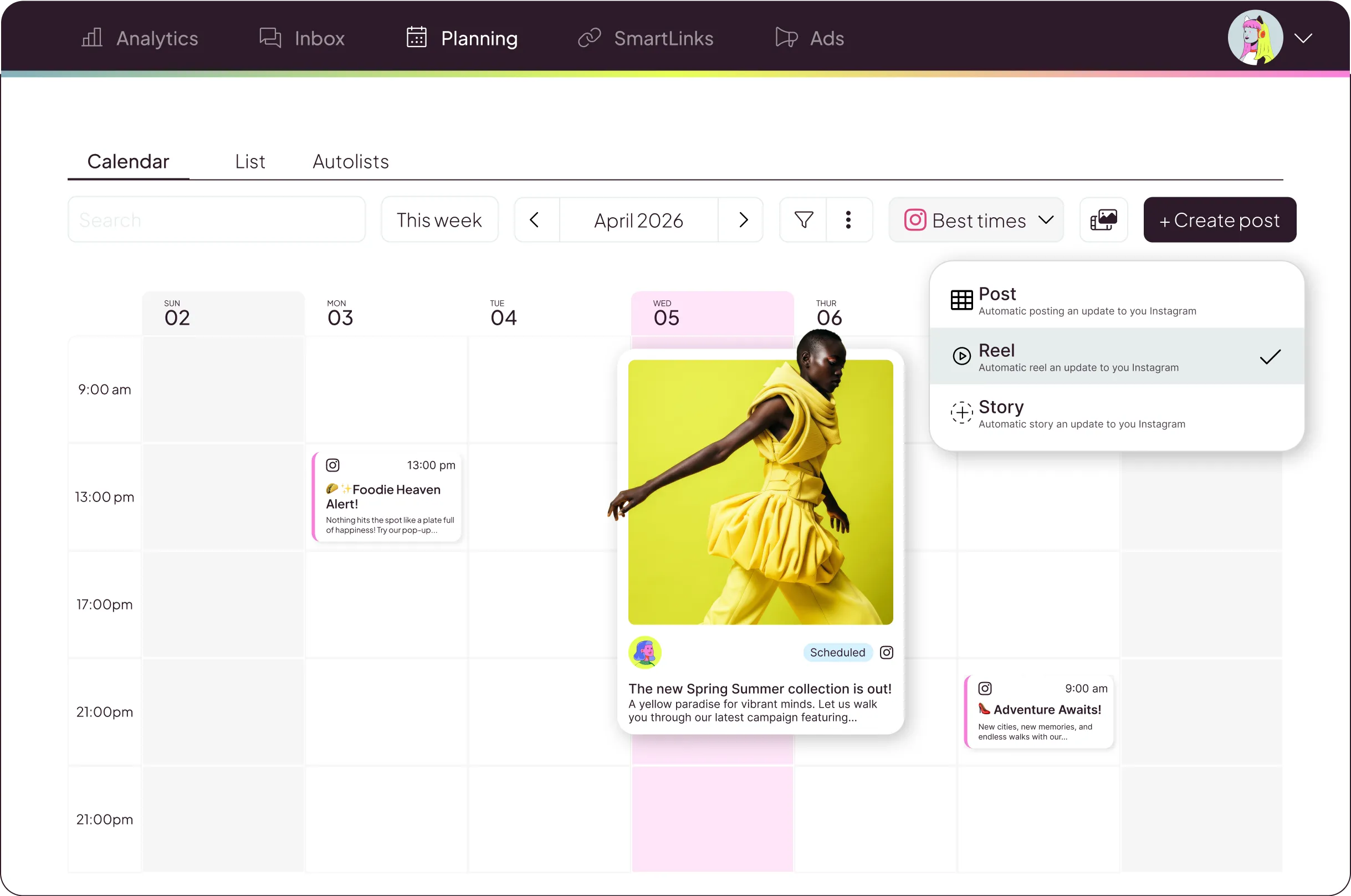Click the This week button

click(439, 220)
